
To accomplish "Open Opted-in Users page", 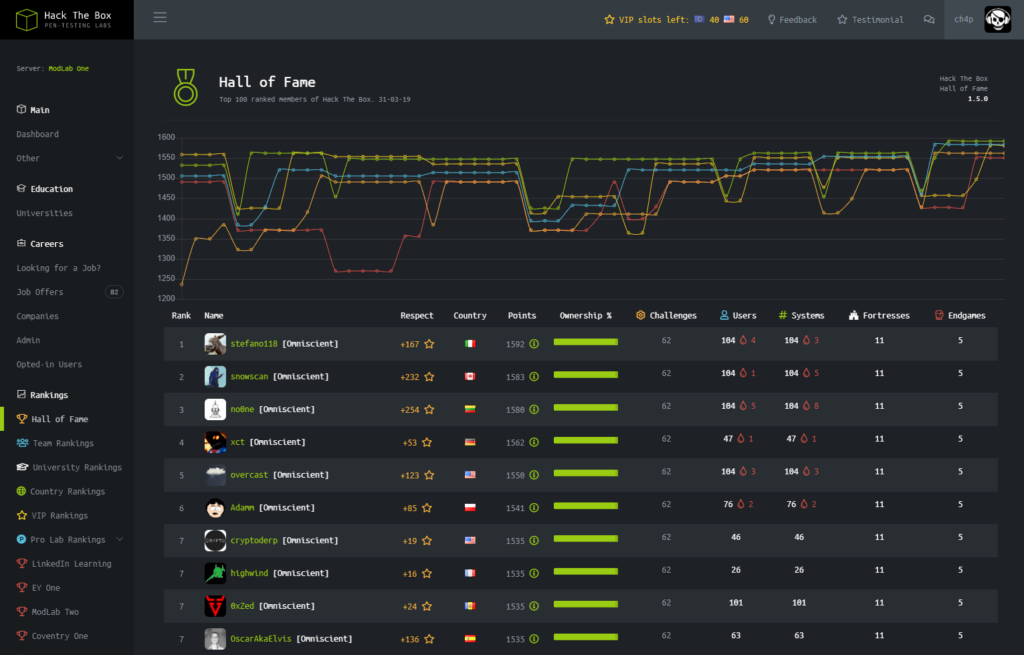I will coord(49,364).
